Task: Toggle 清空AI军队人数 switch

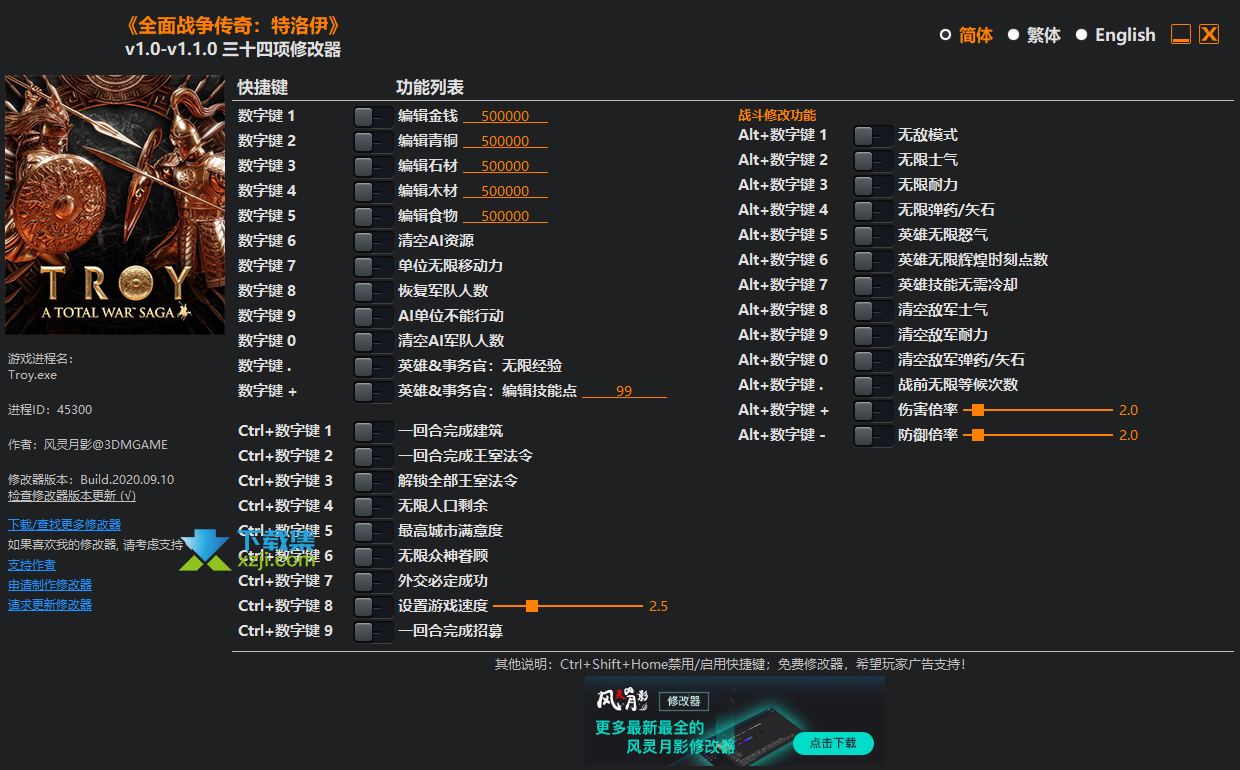Action: tap(373, 341)
